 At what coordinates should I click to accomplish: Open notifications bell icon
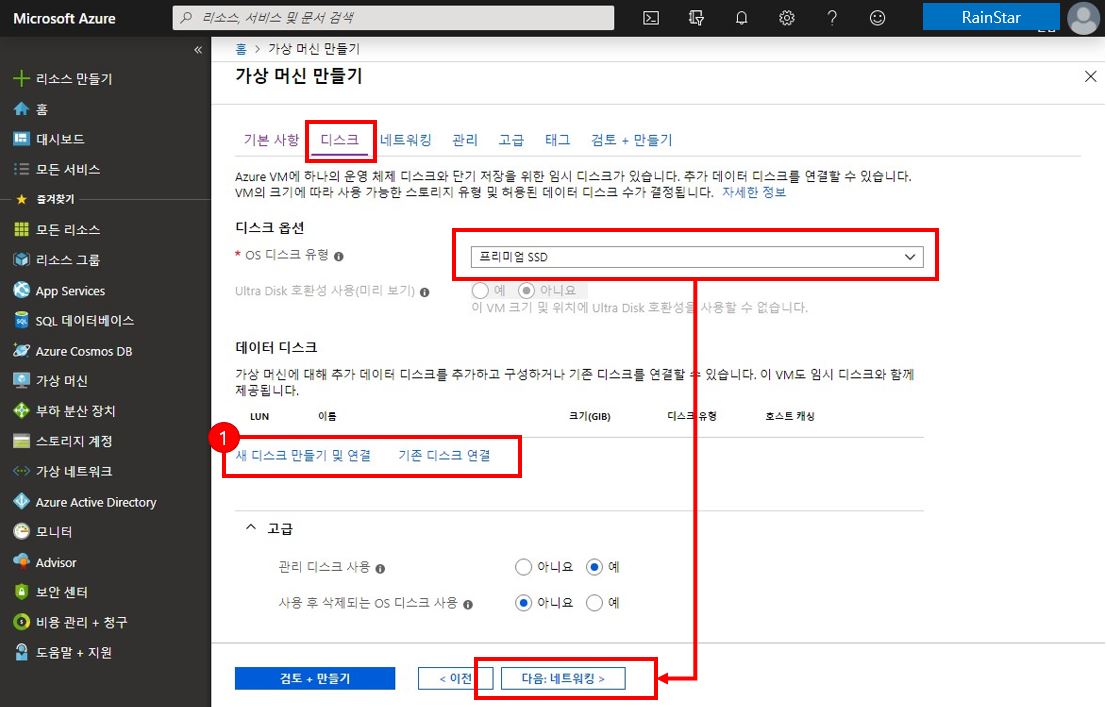tap(741, 18)
